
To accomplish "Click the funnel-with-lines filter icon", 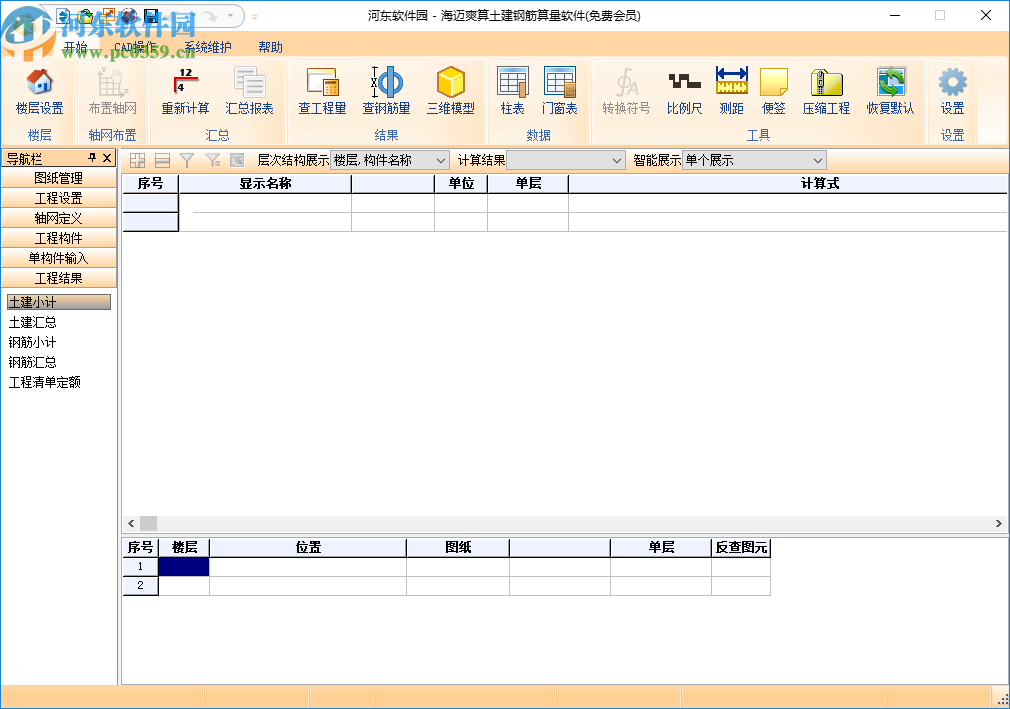I will (x=213, y=160).
